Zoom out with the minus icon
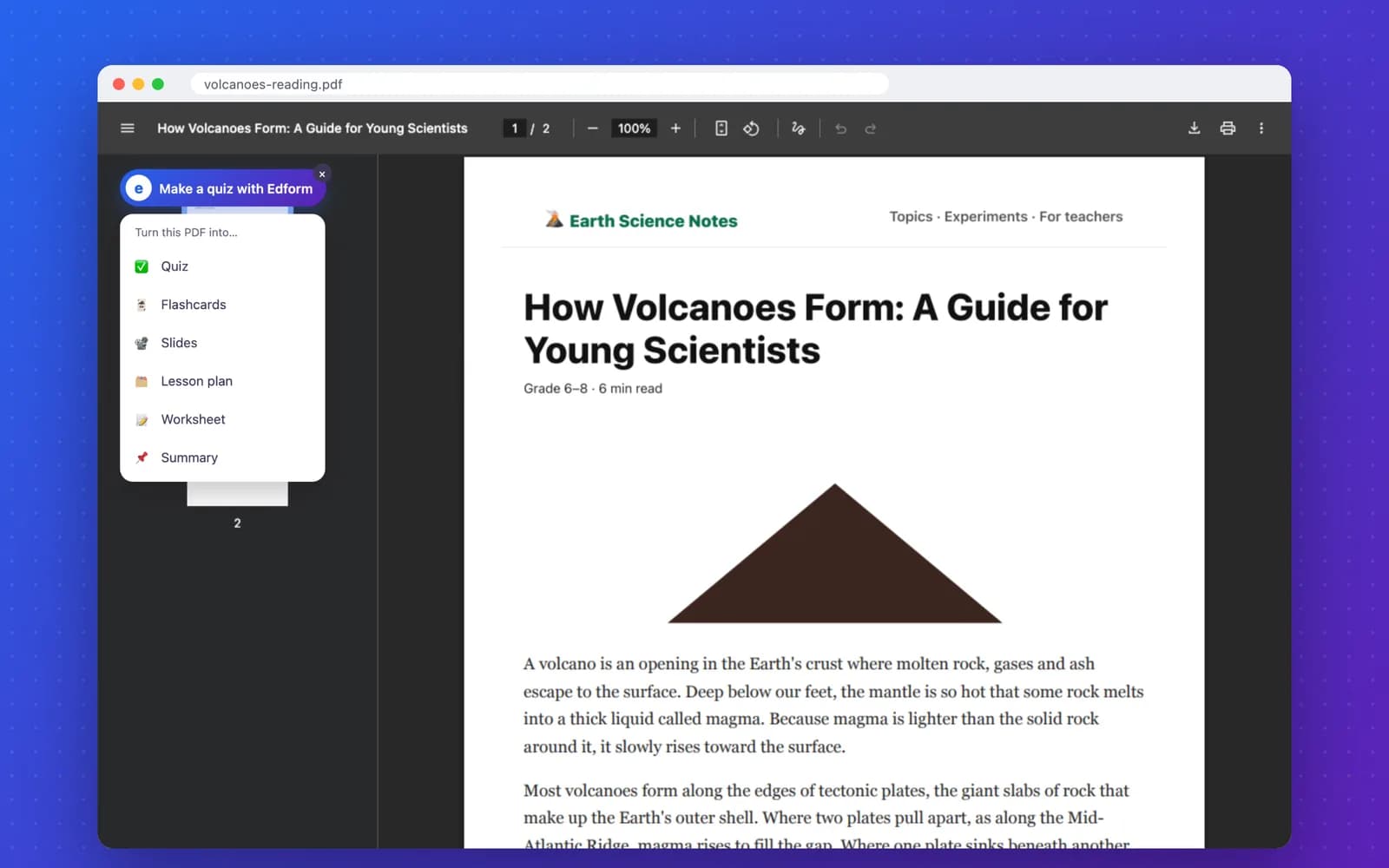The image size is (1389, 868). (x=592, y=128)
